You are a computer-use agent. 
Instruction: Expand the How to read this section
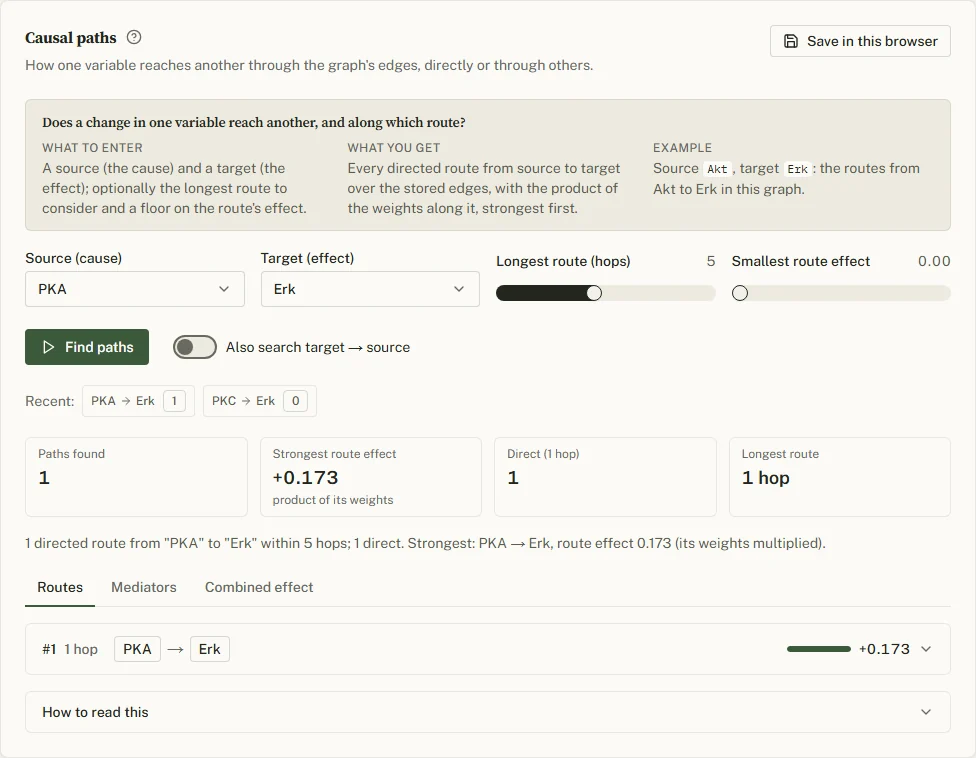click(488, 712)
